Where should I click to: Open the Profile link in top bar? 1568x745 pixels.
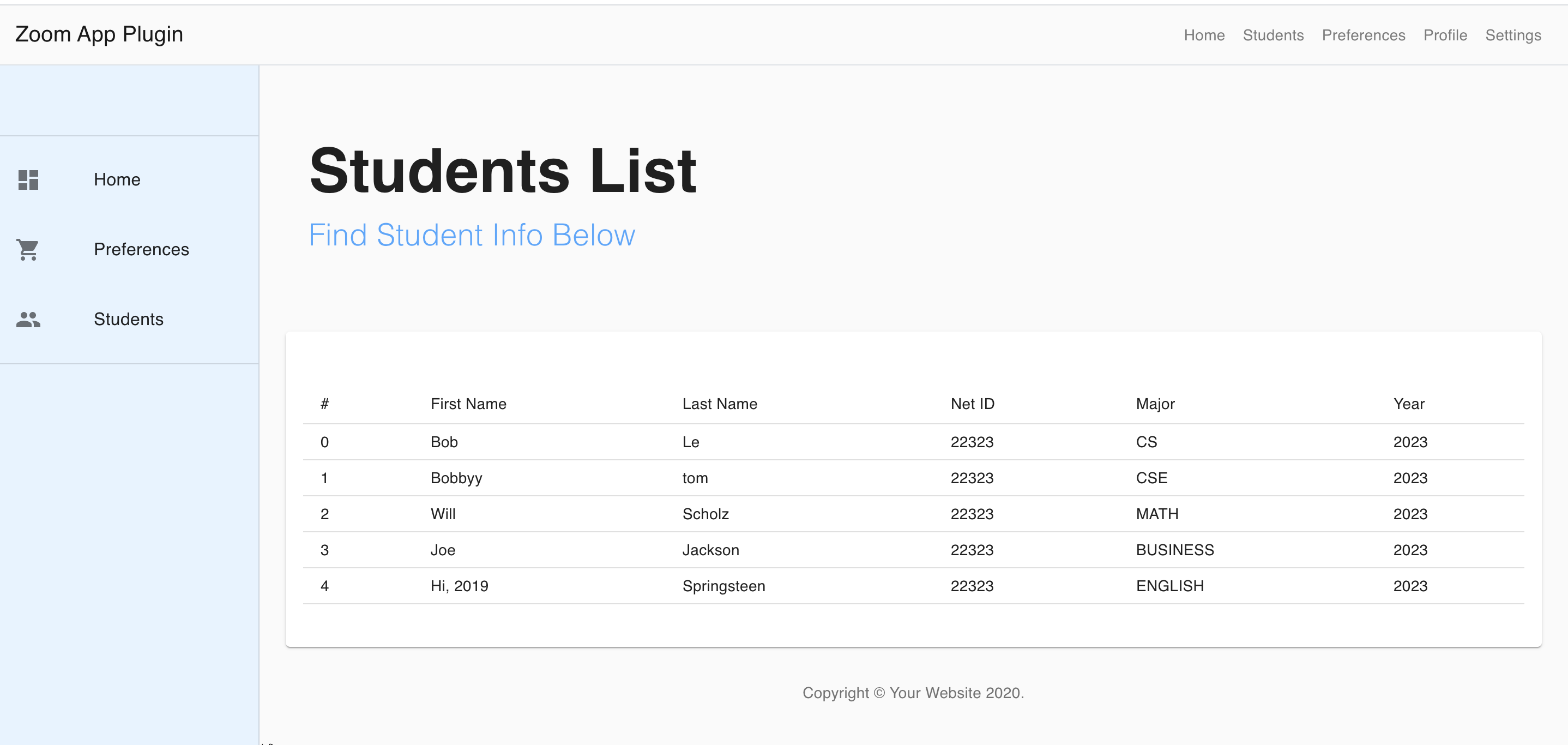click(x=1445, y=35)
